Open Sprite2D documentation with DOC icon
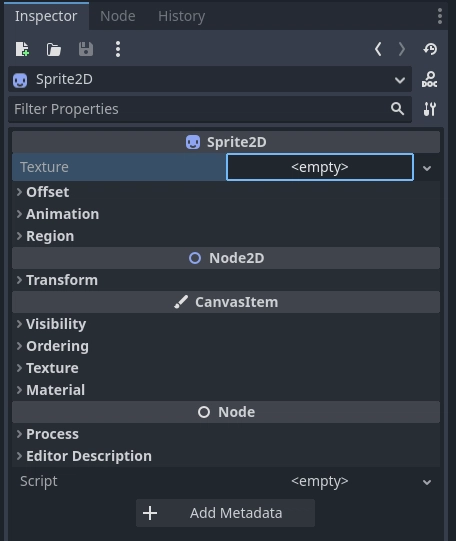456x541 pixels. pyautogui.click(x=429, y=79)
